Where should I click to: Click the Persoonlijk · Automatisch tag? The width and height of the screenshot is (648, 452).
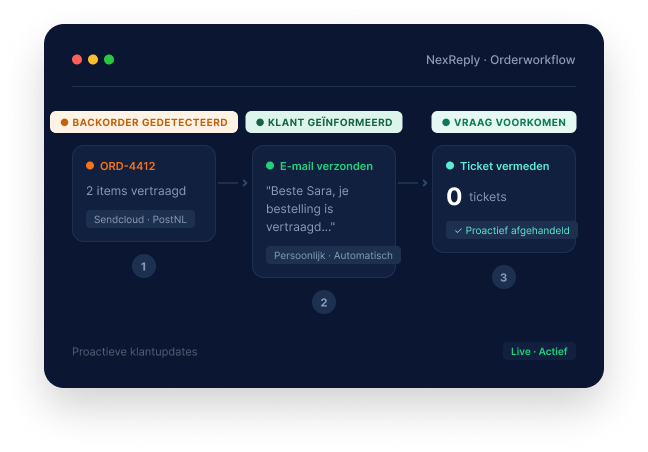pyautogui.click(x=333, y=255)
